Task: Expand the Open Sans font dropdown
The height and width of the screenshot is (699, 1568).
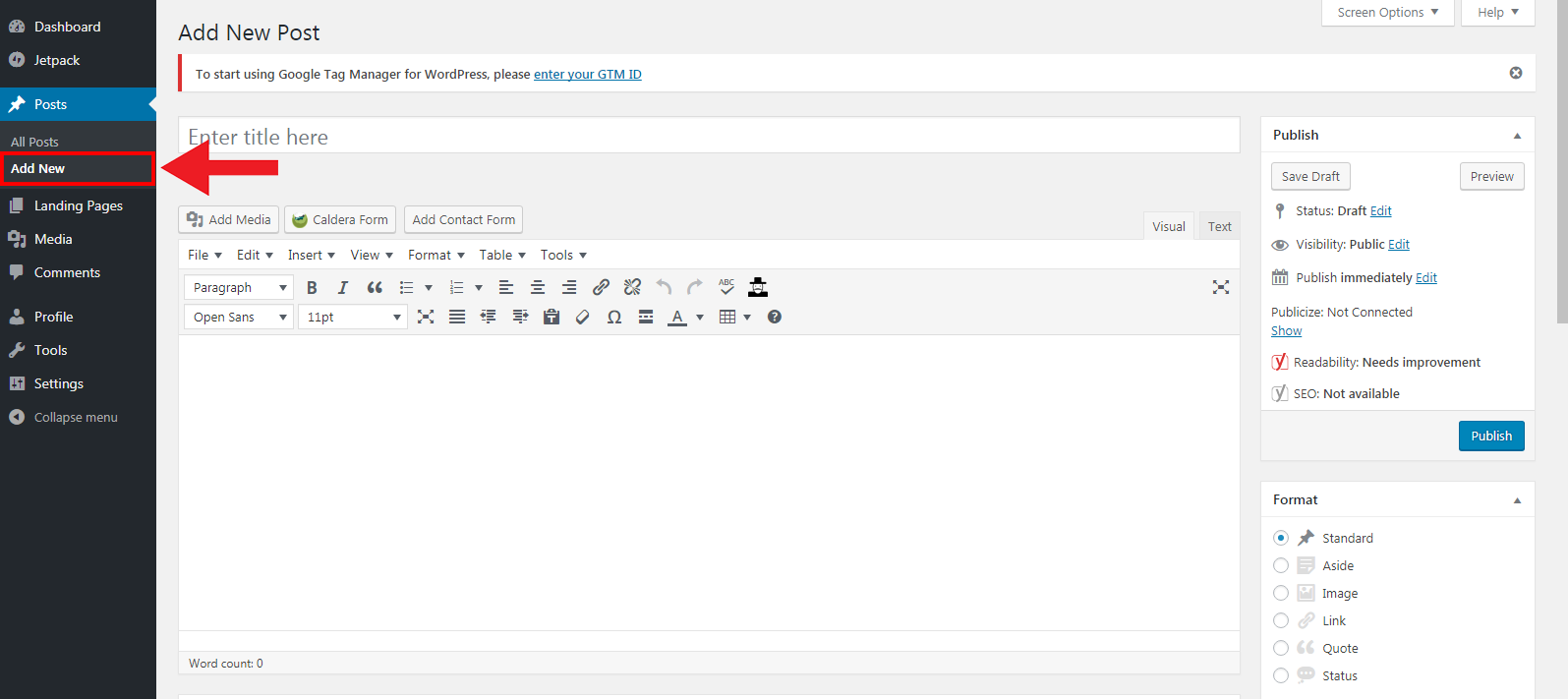Action: pos(239,317)
